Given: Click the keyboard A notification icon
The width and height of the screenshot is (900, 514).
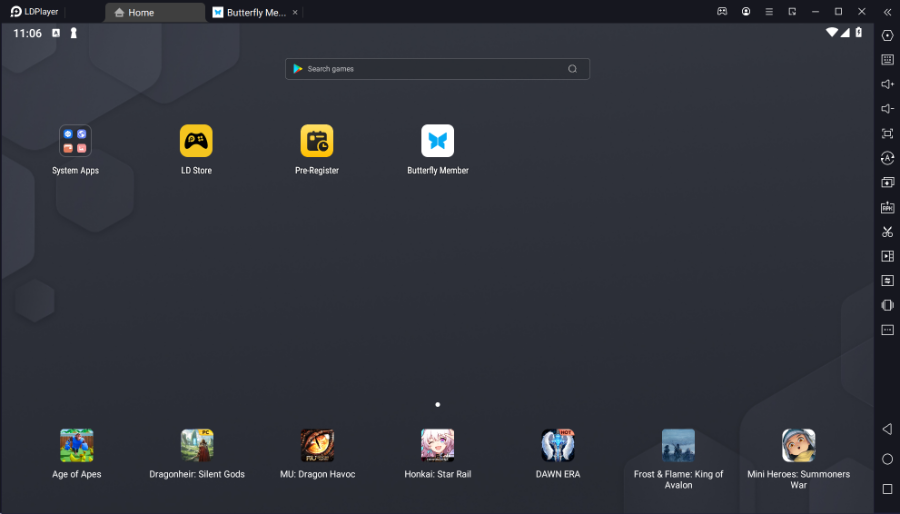Looking at the screenshot, I should (56, 33).
